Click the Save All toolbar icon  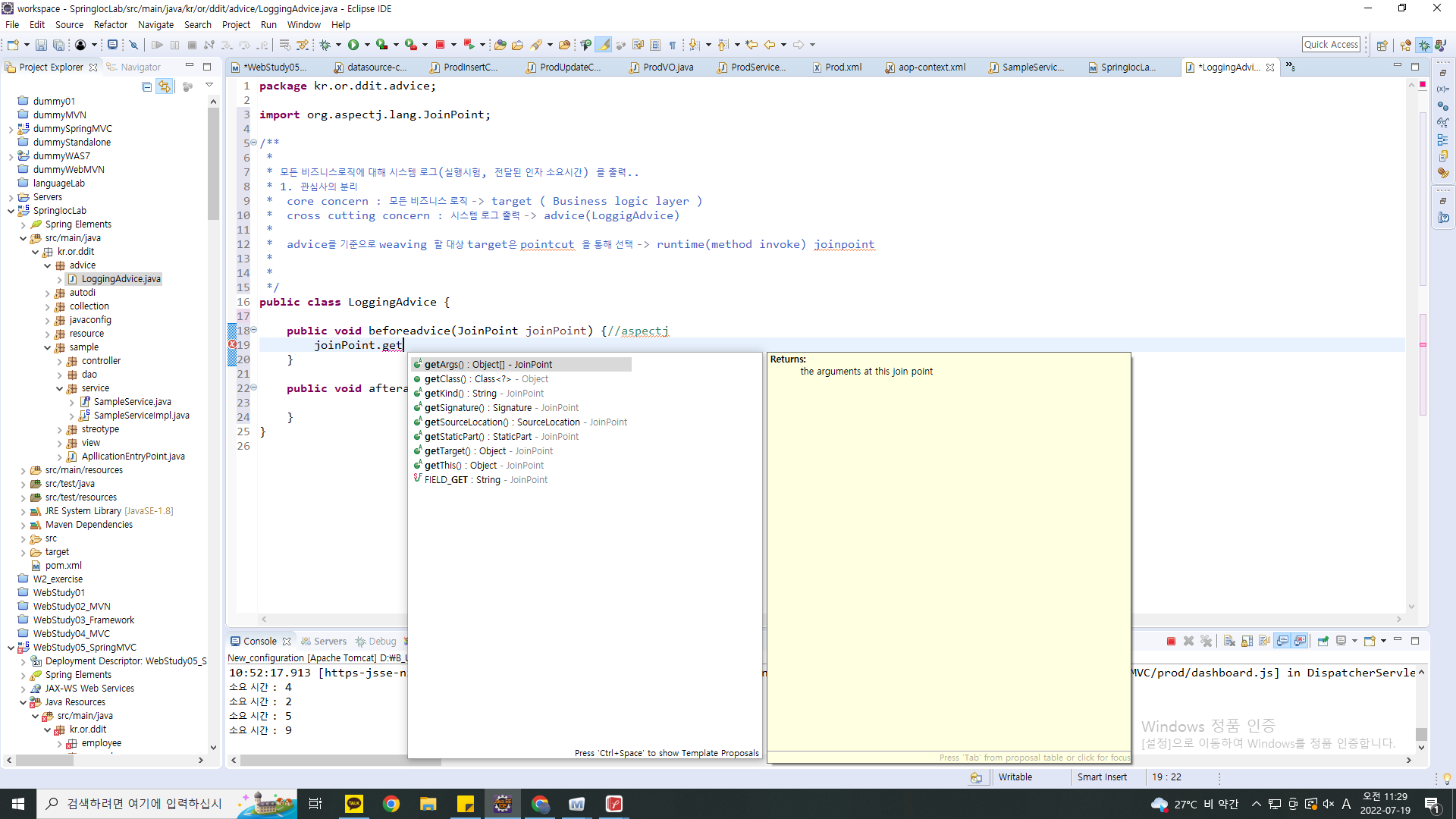(58, 45)
